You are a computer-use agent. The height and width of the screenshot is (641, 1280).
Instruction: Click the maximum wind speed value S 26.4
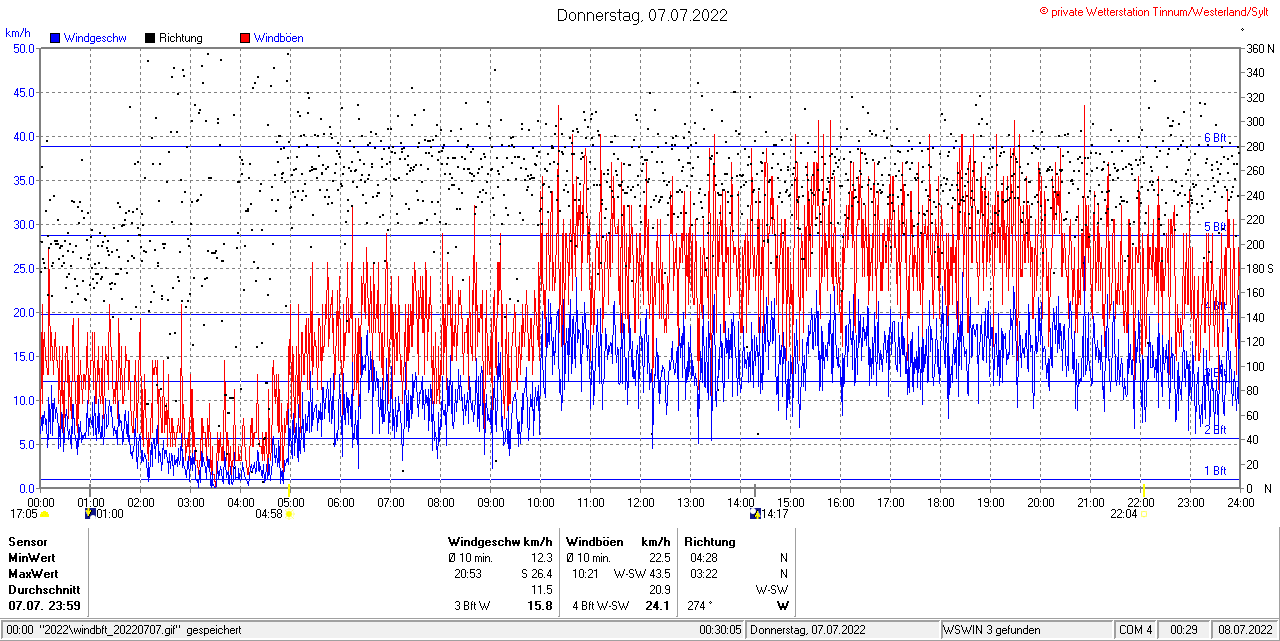click(536, 574)
